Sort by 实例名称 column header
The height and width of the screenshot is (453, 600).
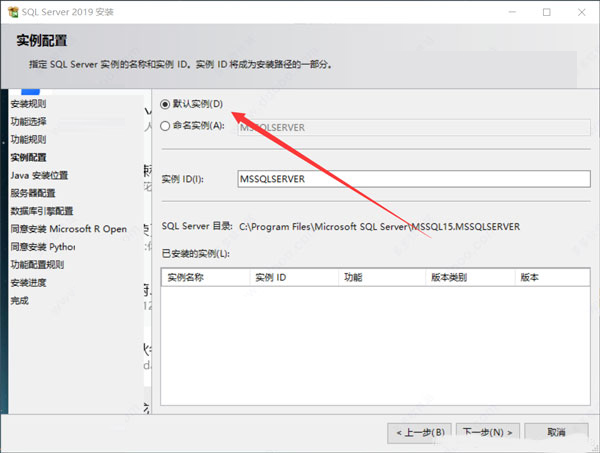[x=205, y=277]
